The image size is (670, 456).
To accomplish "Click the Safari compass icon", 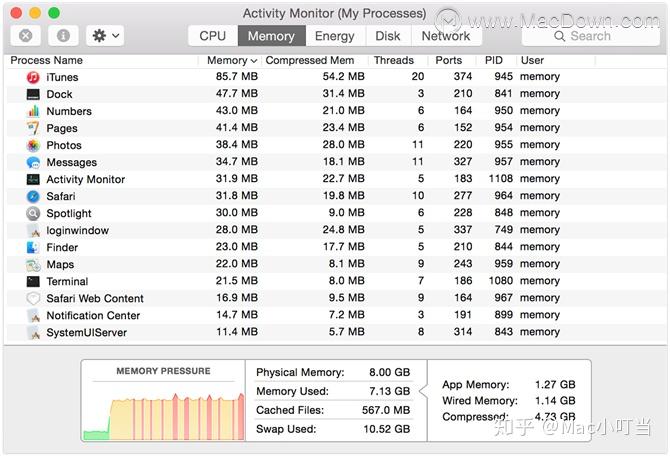I will (x=33, y=196).
